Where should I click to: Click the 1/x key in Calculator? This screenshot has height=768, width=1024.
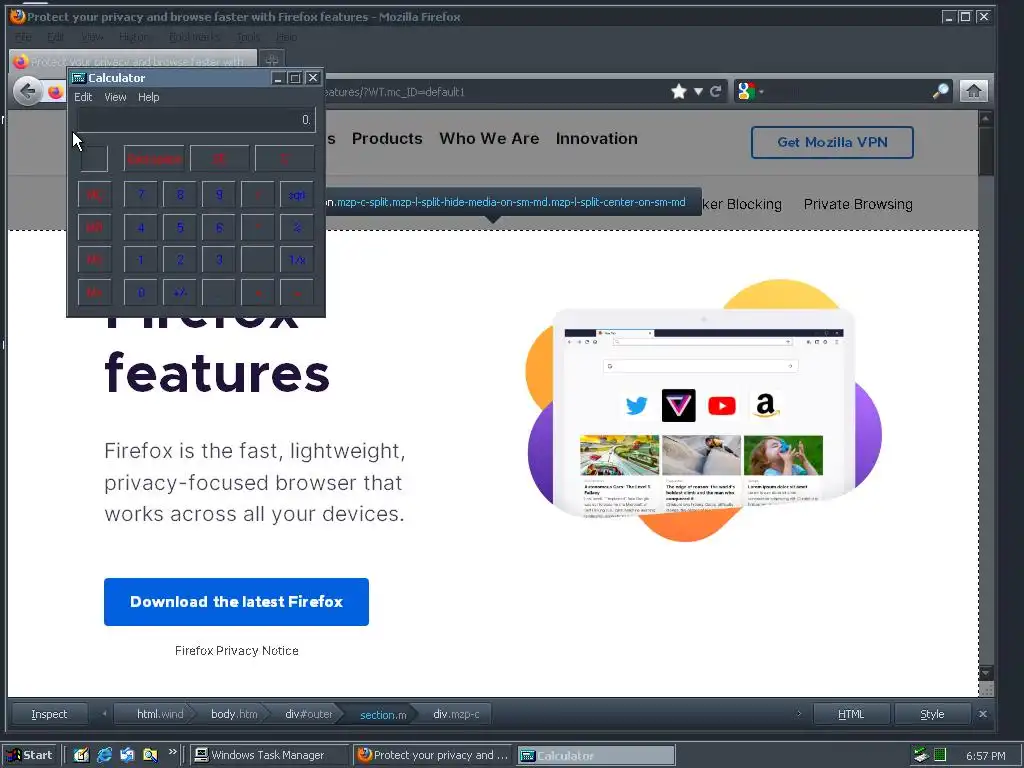pyautogui.click(x=296, y=260)
